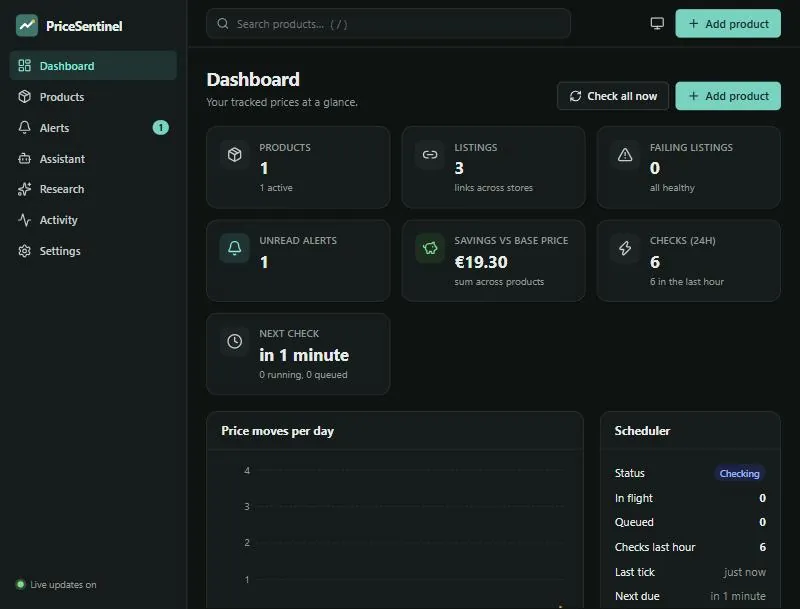Click the '1 active' products subtitle
The width and height of the screenshot is (800, 609).
276,188
